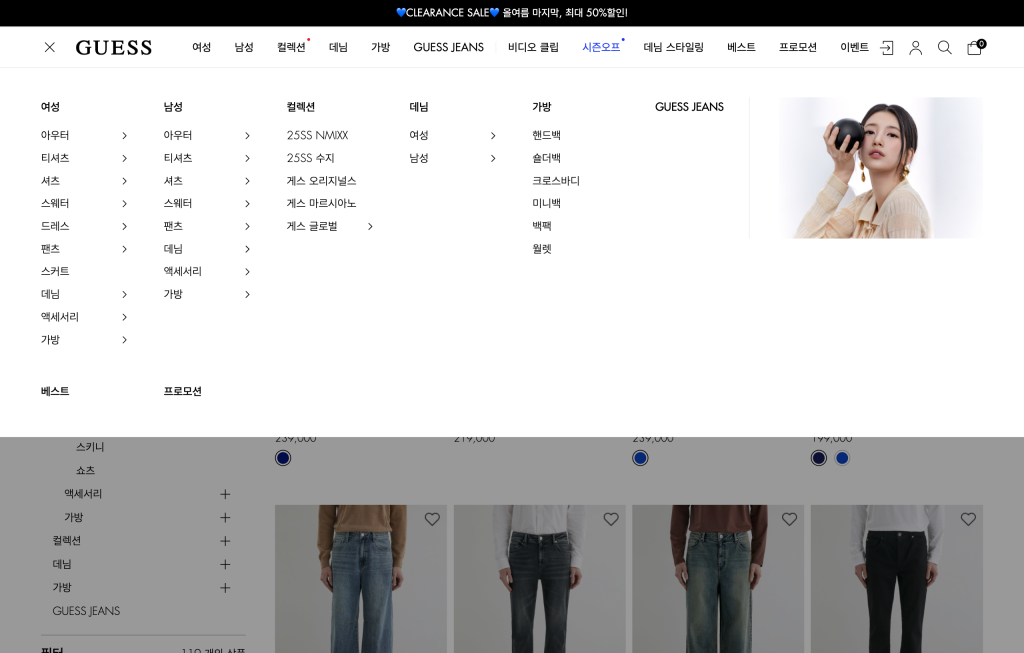Add the black jeans to wishlist heart

click(x=968, y=519)
